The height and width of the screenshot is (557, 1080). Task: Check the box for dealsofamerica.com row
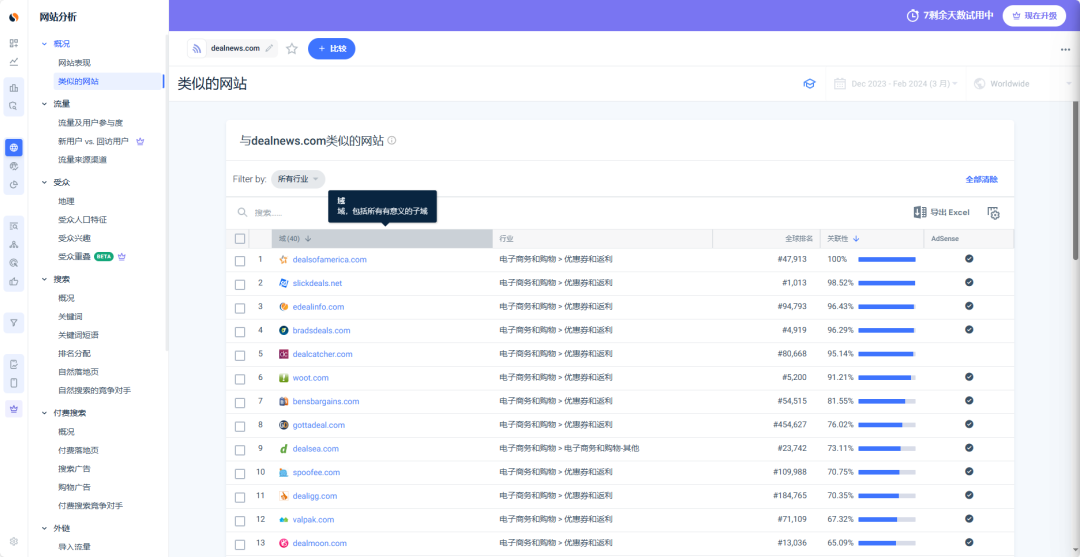[x=240, y=260]
